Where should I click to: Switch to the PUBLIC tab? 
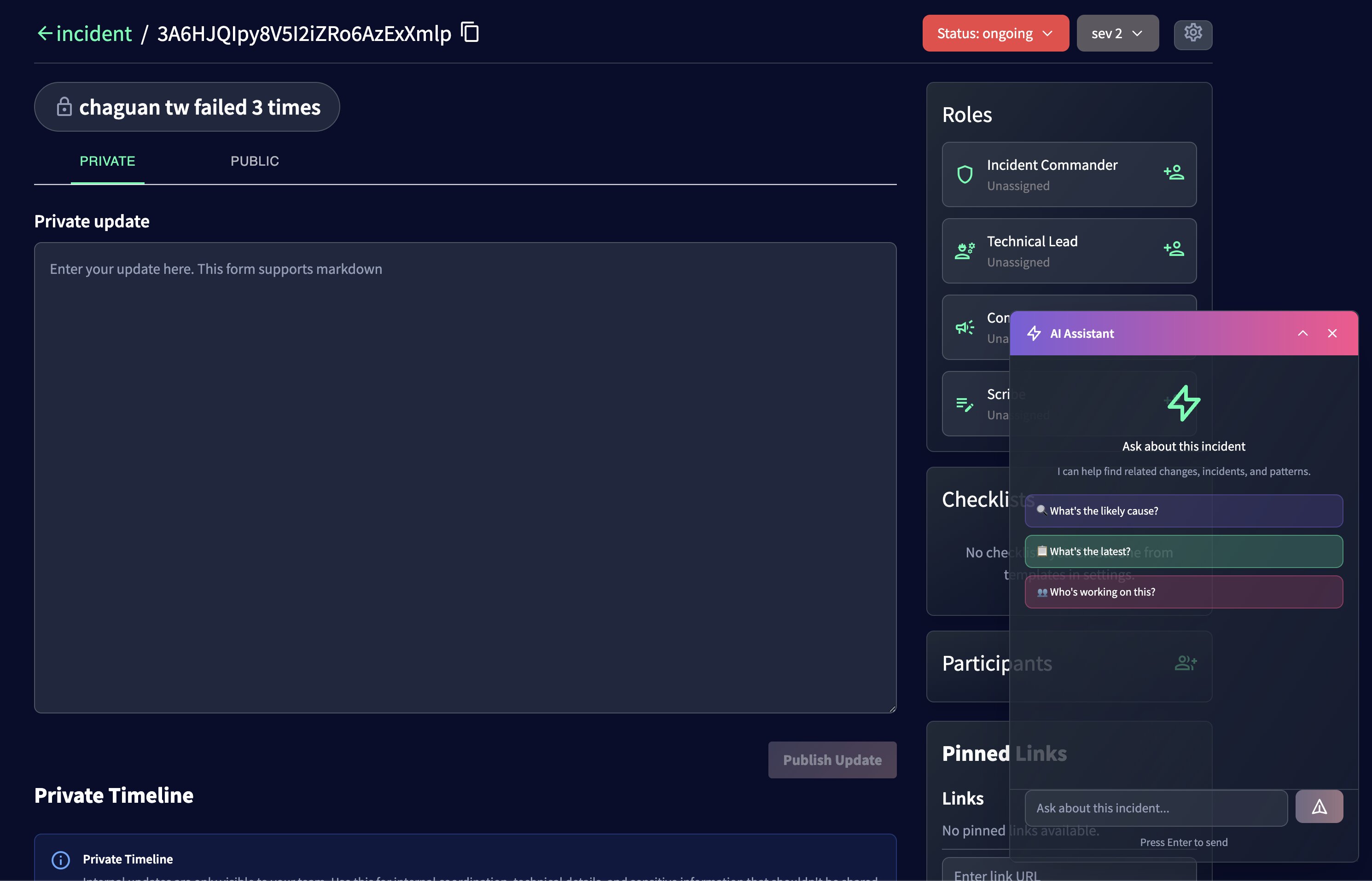[255, 161]
